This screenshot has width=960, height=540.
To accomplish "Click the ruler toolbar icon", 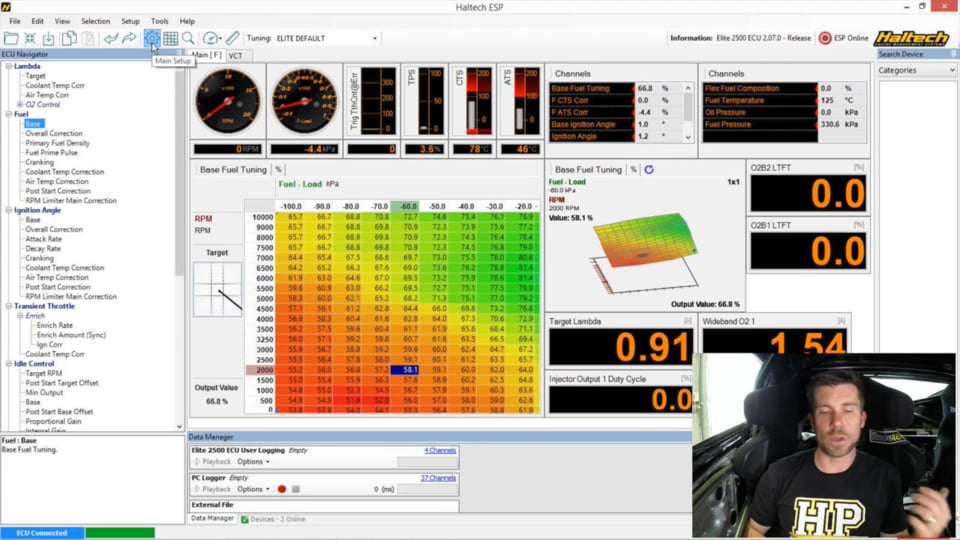I will tap(233, 39).
